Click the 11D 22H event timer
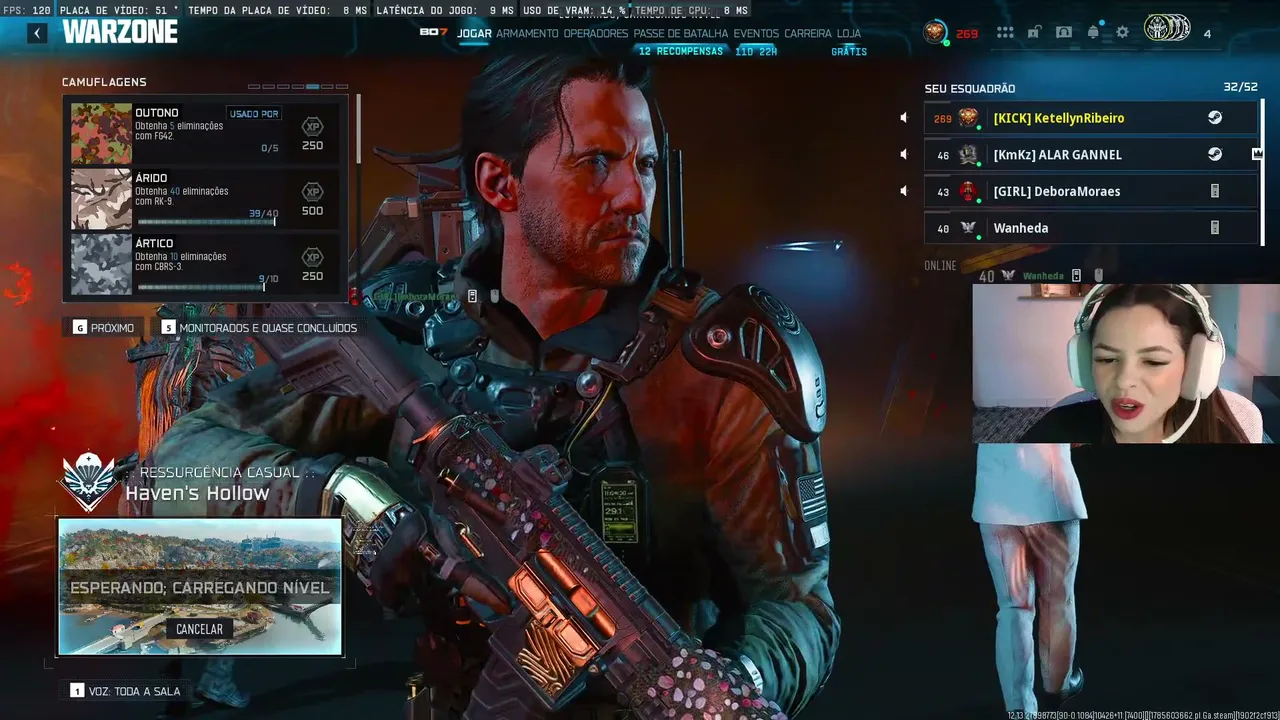Viewport: 1280px width, 720px height. 756,51
